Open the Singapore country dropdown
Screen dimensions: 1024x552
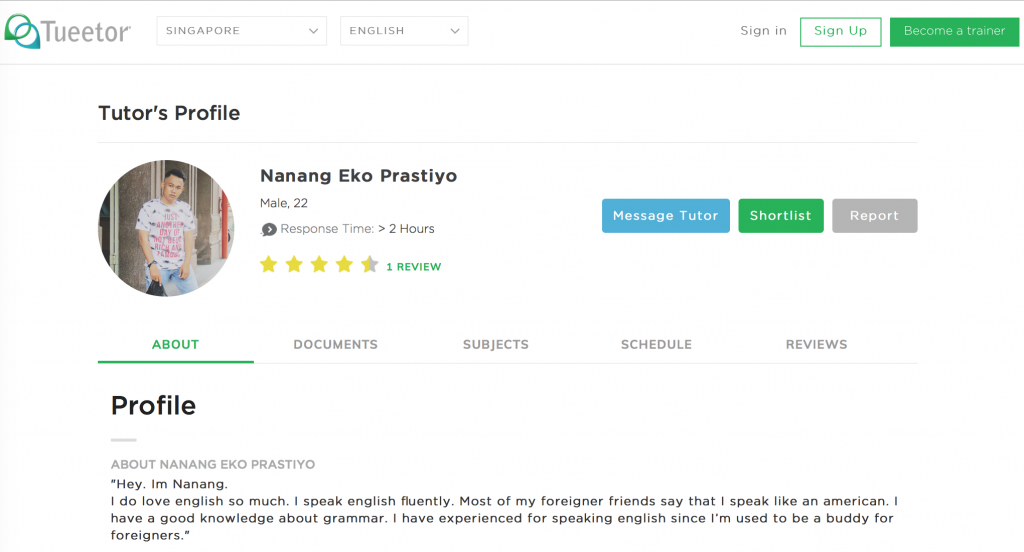pos(242,31)
